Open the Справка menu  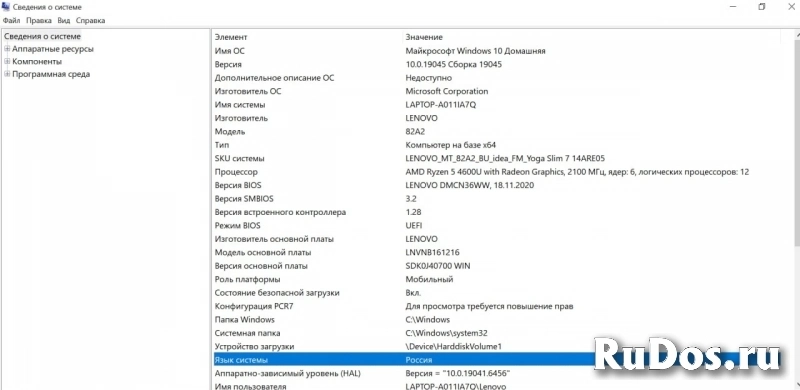coord(90,20)
